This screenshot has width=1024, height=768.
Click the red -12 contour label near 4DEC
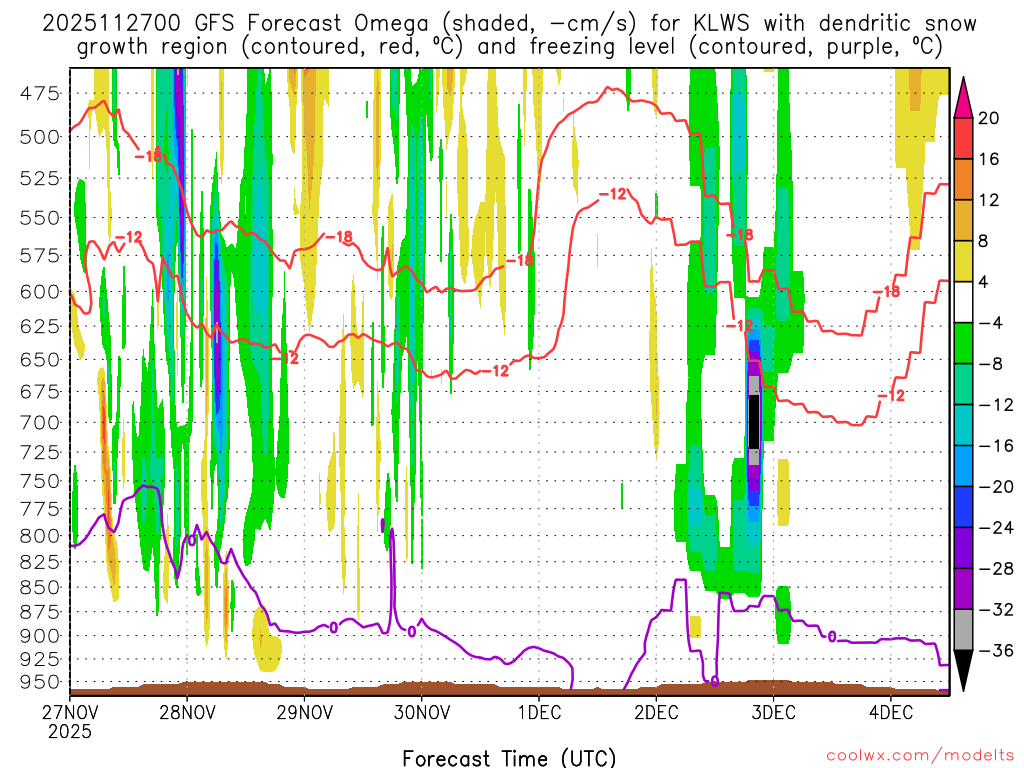point(891,396)
